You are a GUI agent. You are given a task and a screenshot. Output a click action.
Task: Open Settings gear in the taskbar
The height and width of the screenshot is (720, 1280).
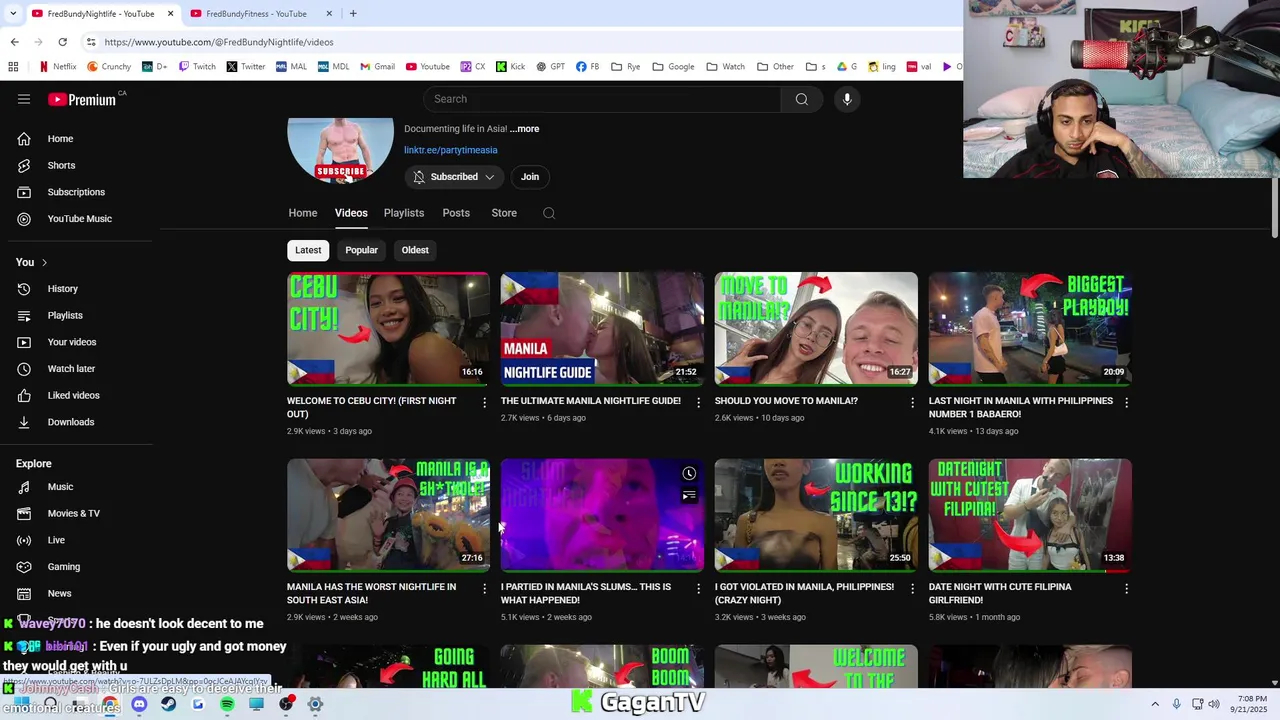315,704
